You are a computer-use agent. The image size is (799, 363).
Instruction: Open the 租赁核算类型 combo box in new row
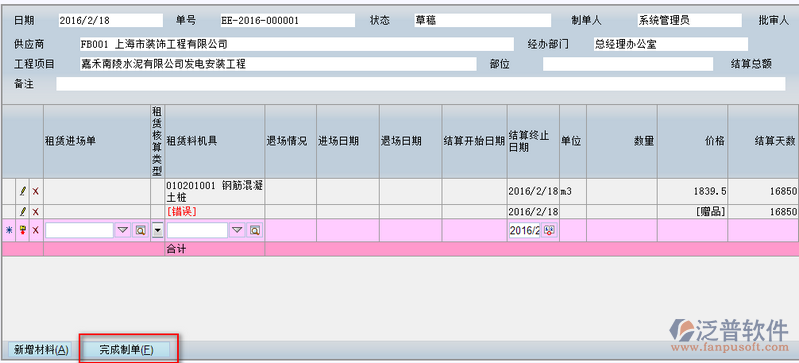coord(157,230)
